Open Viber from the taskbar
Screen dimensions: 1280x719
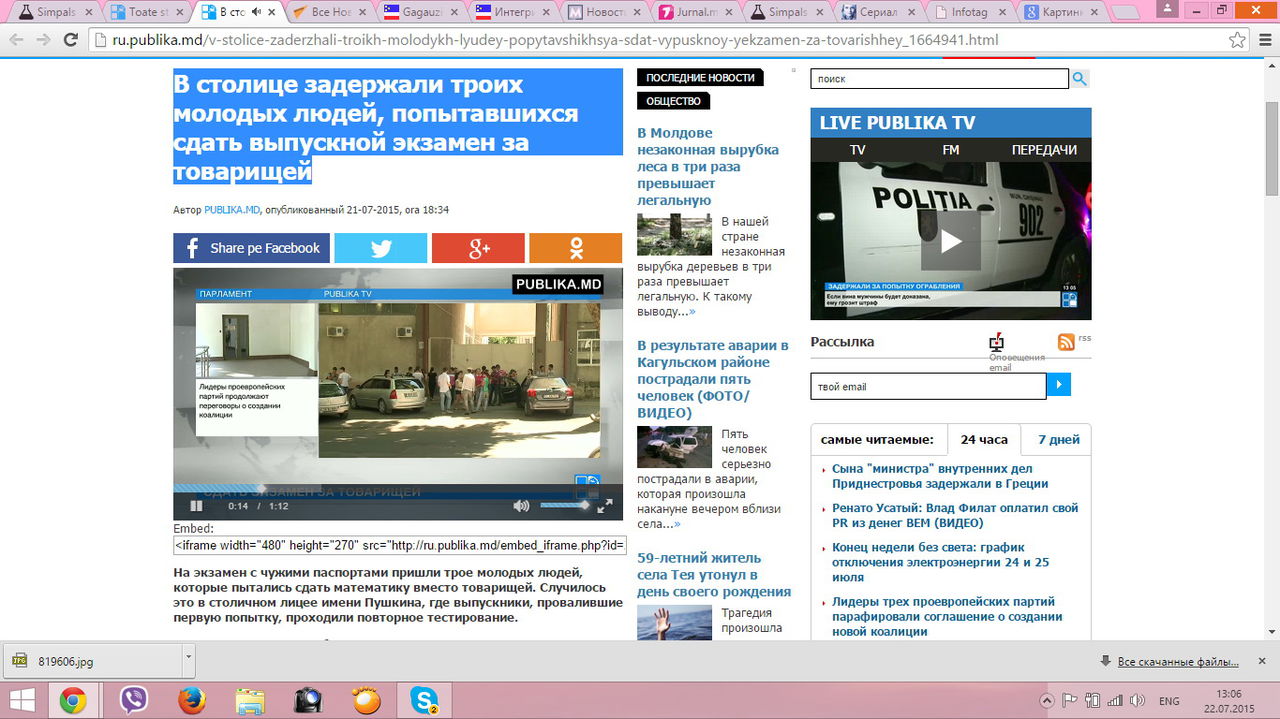(x=133, y=699)
